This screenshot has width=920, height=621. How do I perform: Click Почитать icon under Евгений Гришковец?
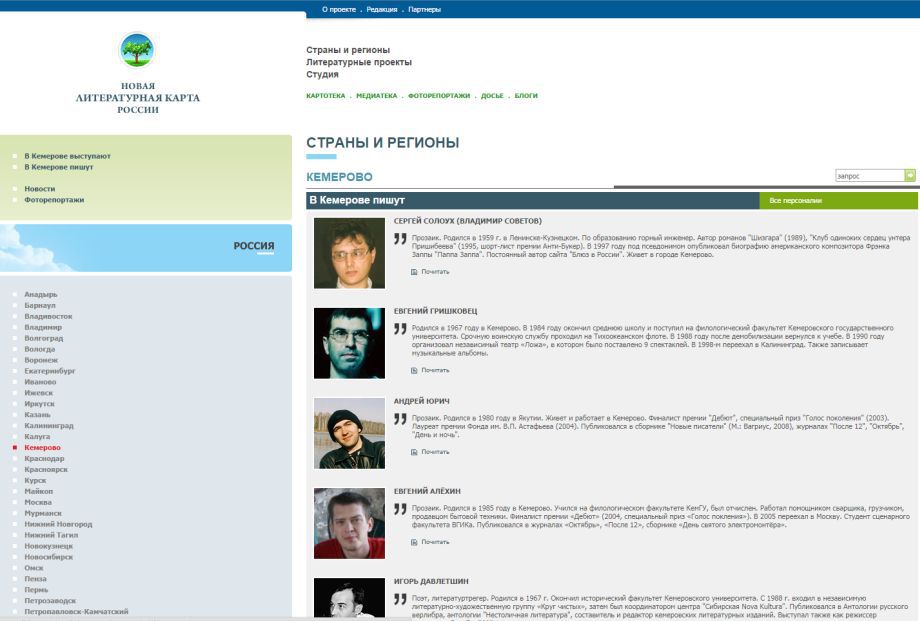414,370
